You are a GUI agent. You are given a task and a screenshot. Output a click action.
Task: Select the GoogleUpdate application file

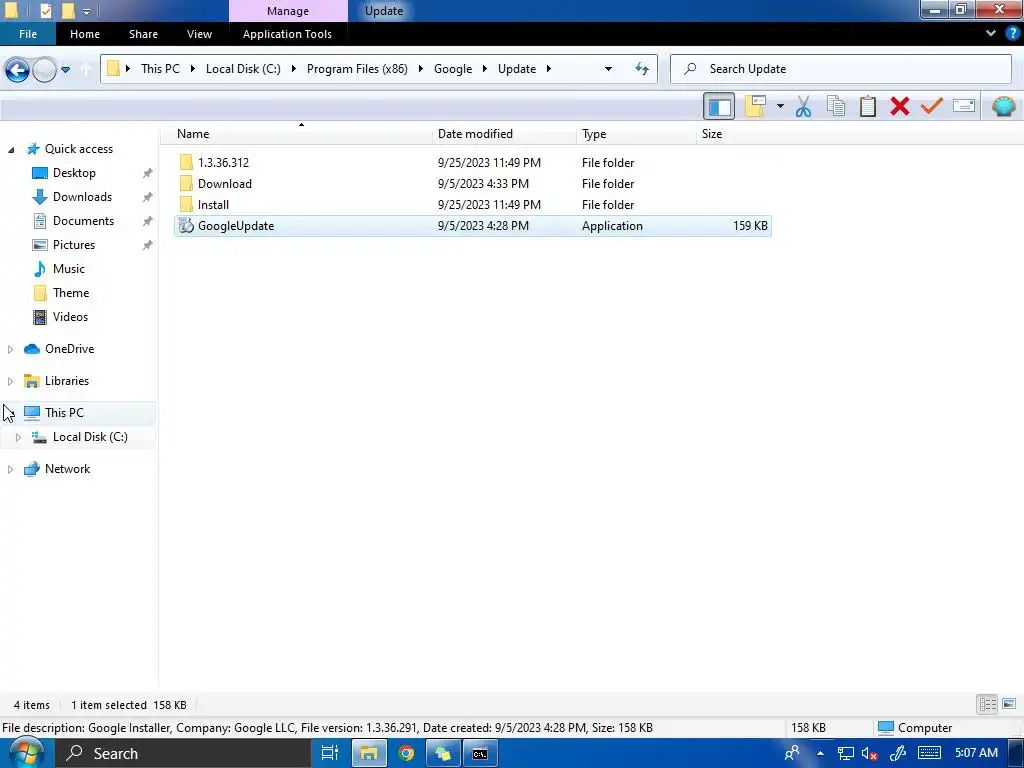[473, 226]
